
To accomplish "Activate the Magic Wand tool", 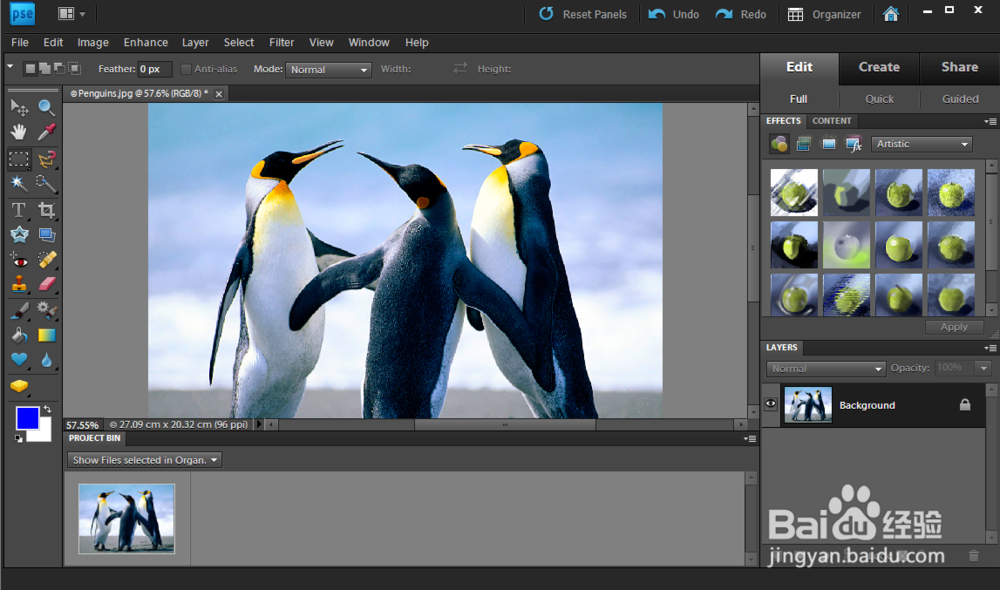I will click(x=19, y=183).
